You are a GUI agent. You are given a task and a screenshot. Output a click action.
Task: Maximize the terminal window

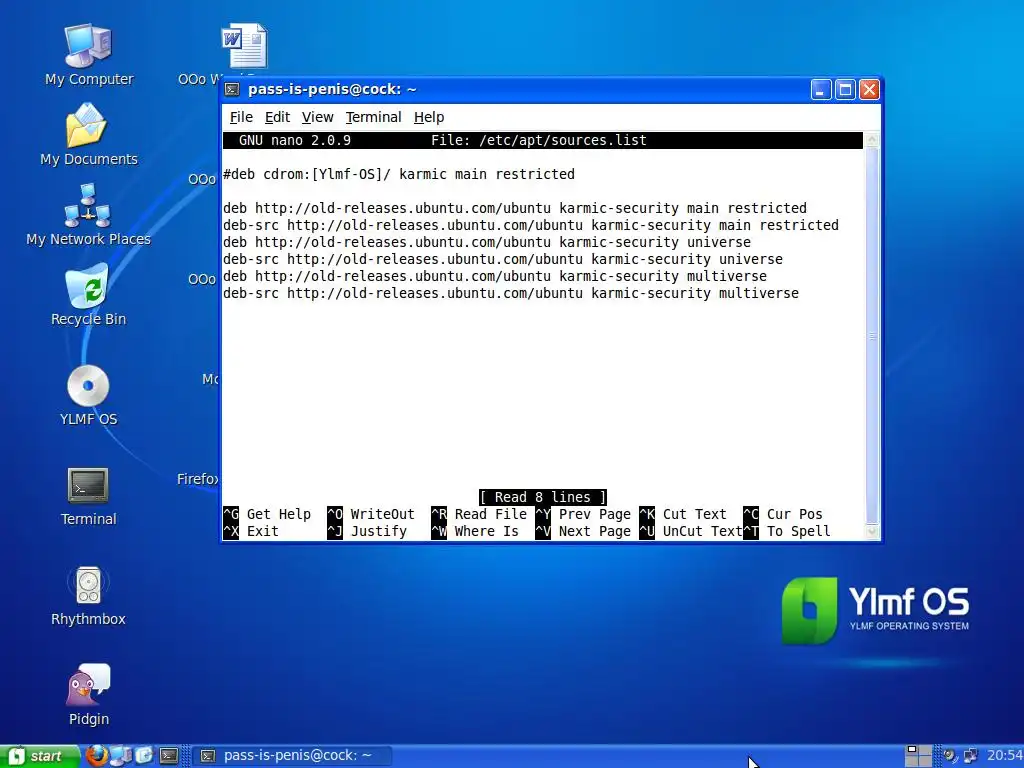(x=845, y=89)
